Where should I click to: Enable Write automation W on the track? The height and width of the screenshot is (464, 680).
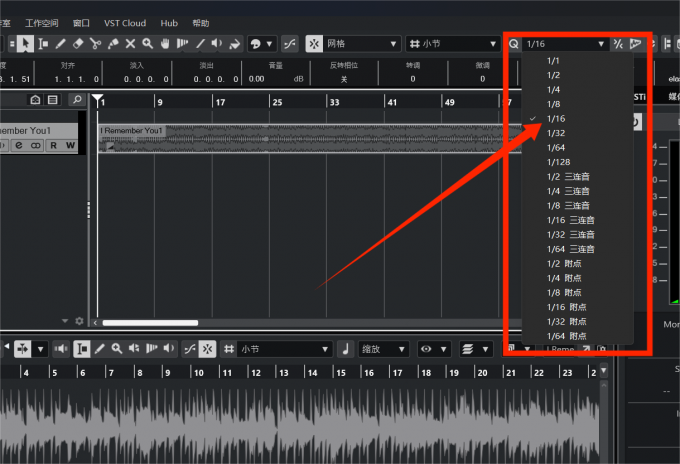click(x=70, y=145)
